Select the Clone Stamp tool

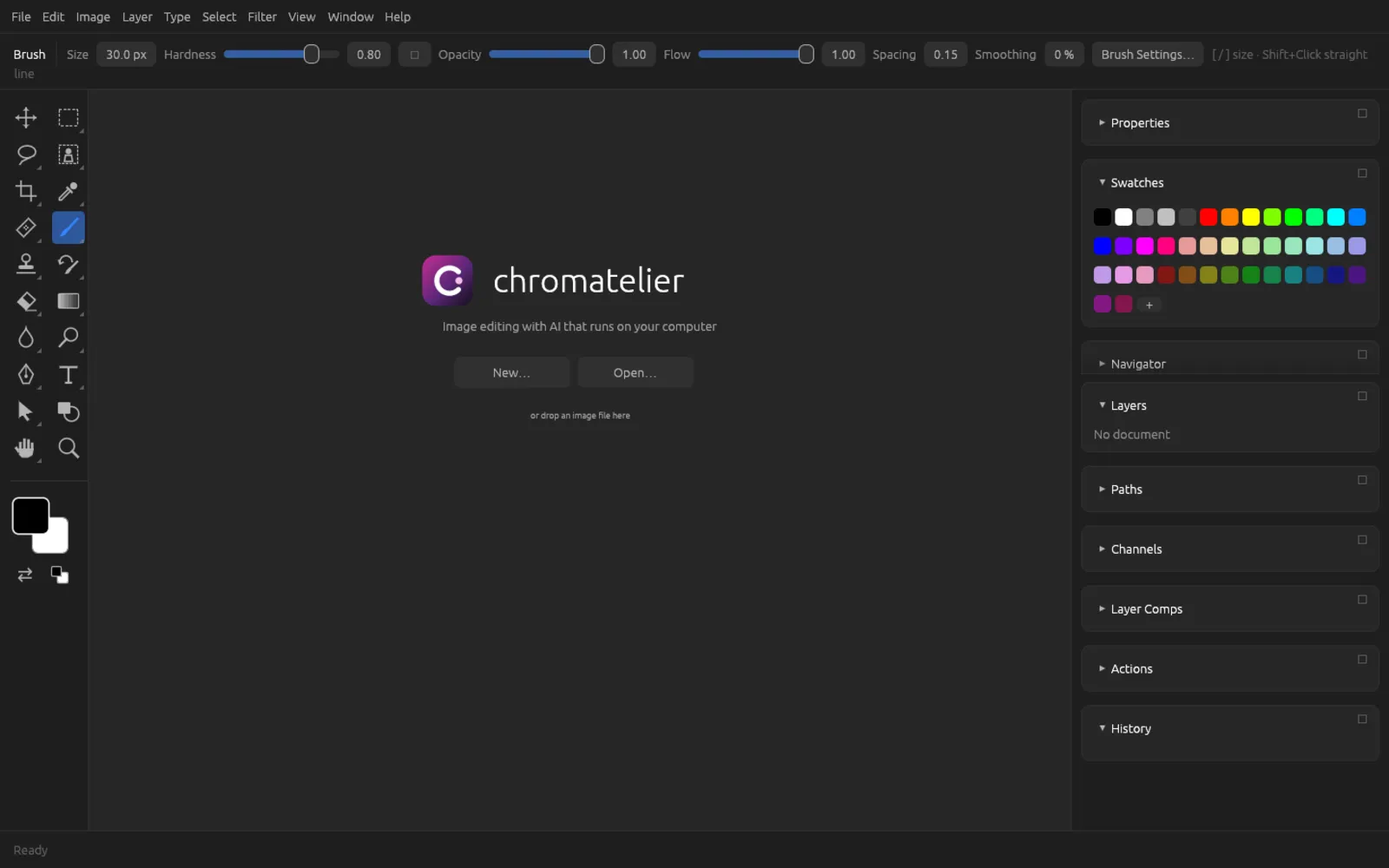coord(26,264)
